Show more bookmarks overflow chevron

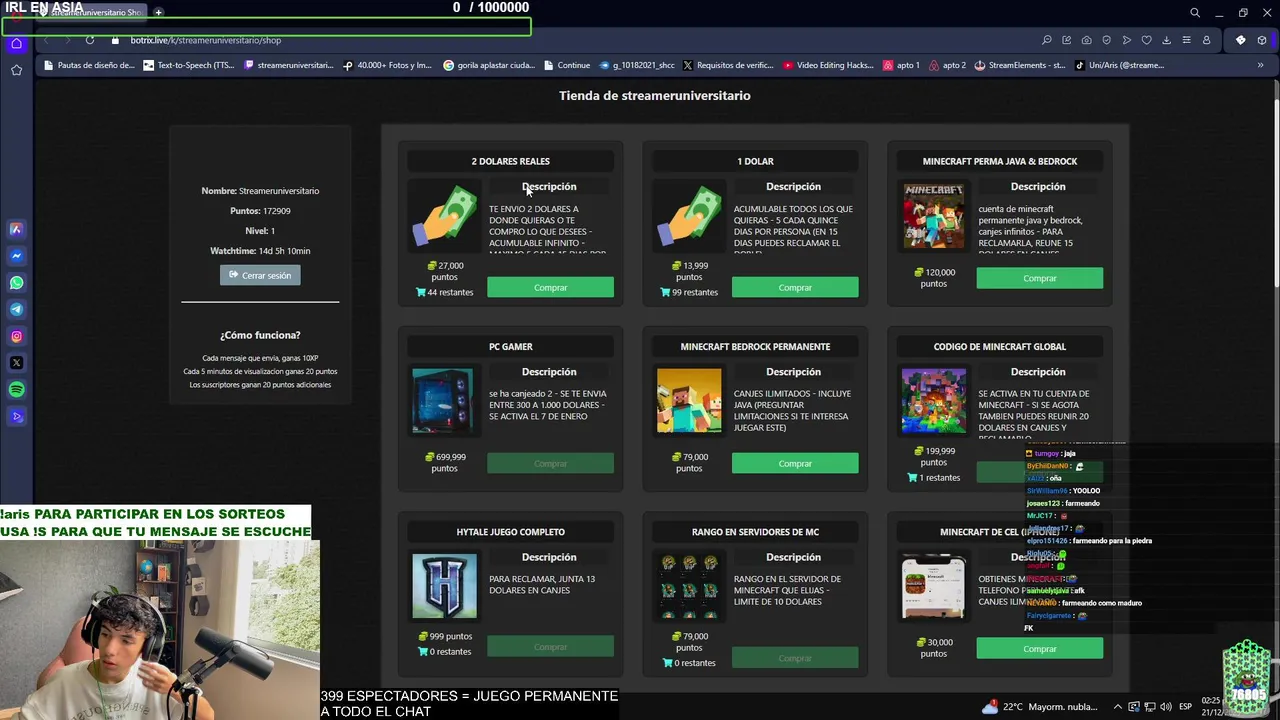click(1260, 65)
